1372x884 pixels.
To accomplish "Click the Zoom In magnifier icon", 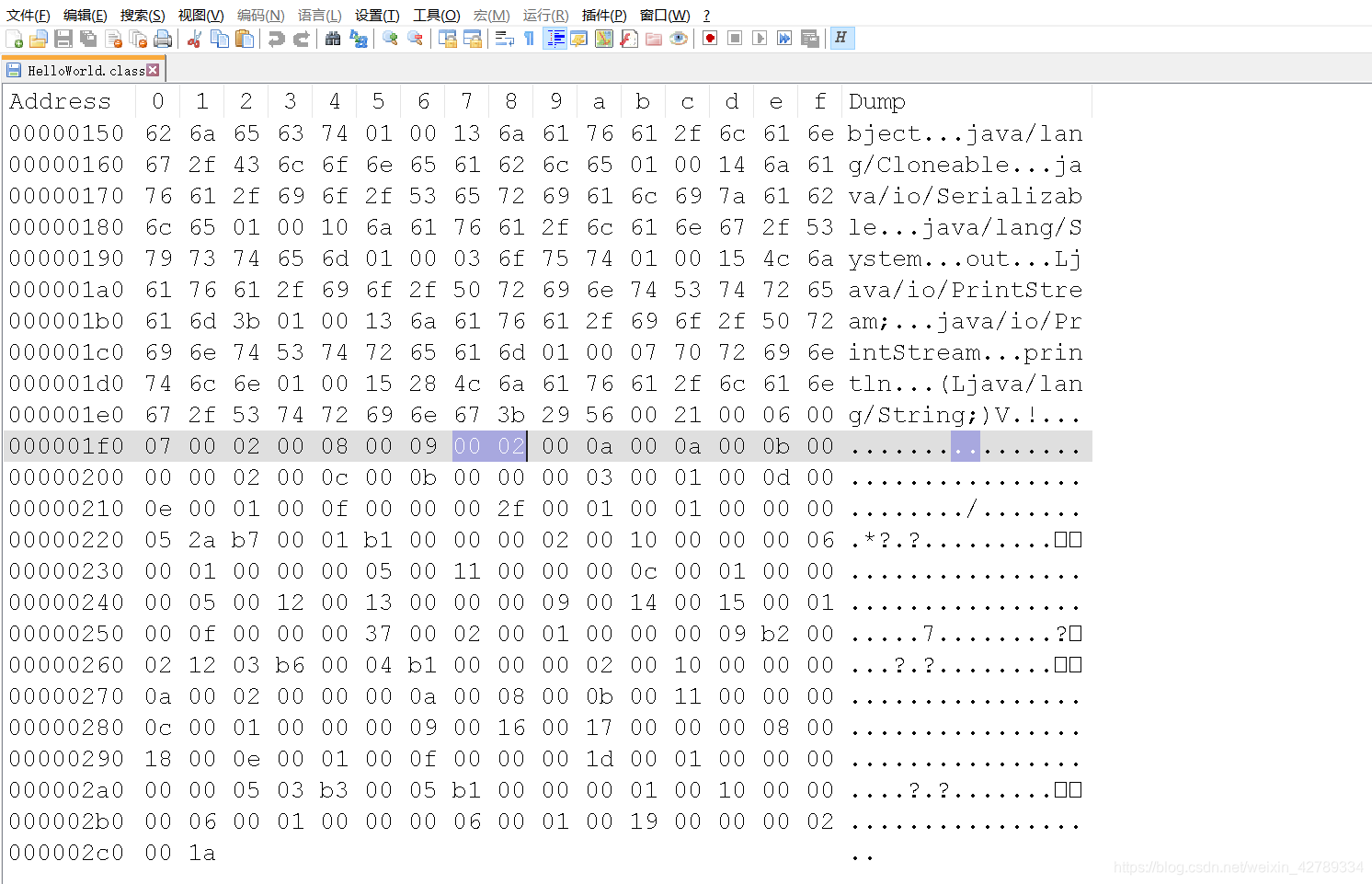I will click(390, 39).
